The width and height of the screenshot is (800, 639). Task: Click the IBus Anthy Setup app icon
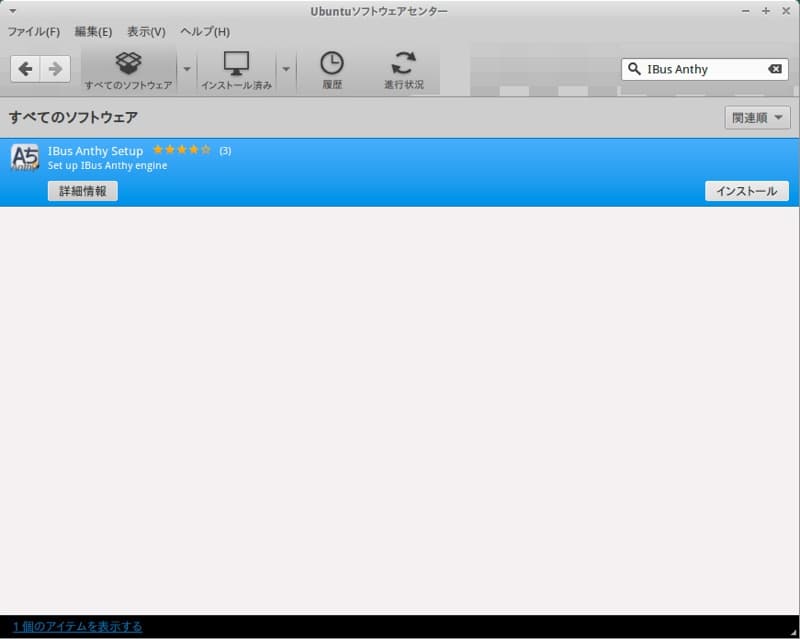[24, 157]
